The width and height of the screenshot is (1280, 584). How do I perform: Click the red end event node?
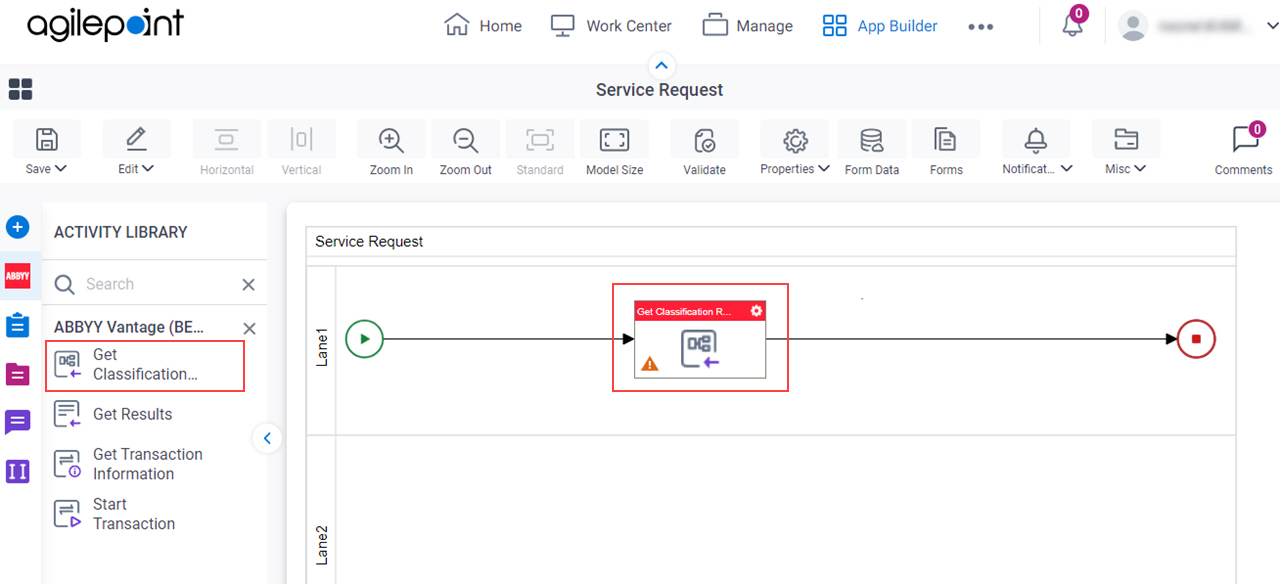pos(1196,339)
